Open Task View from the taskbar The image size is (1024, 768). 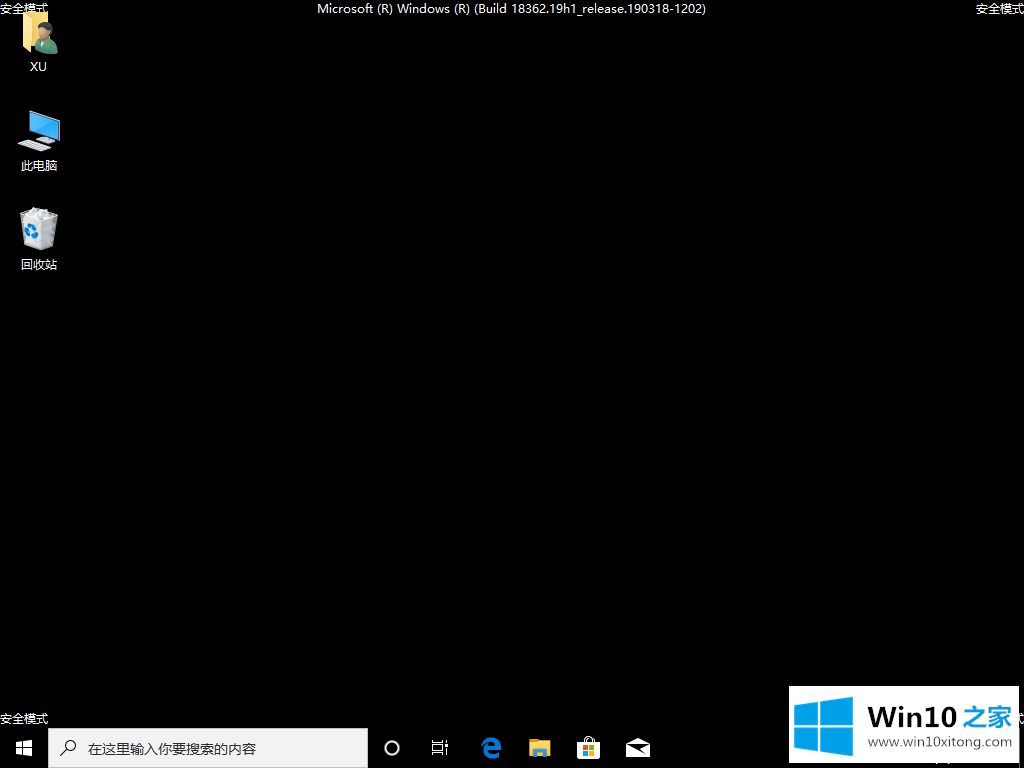440,748
